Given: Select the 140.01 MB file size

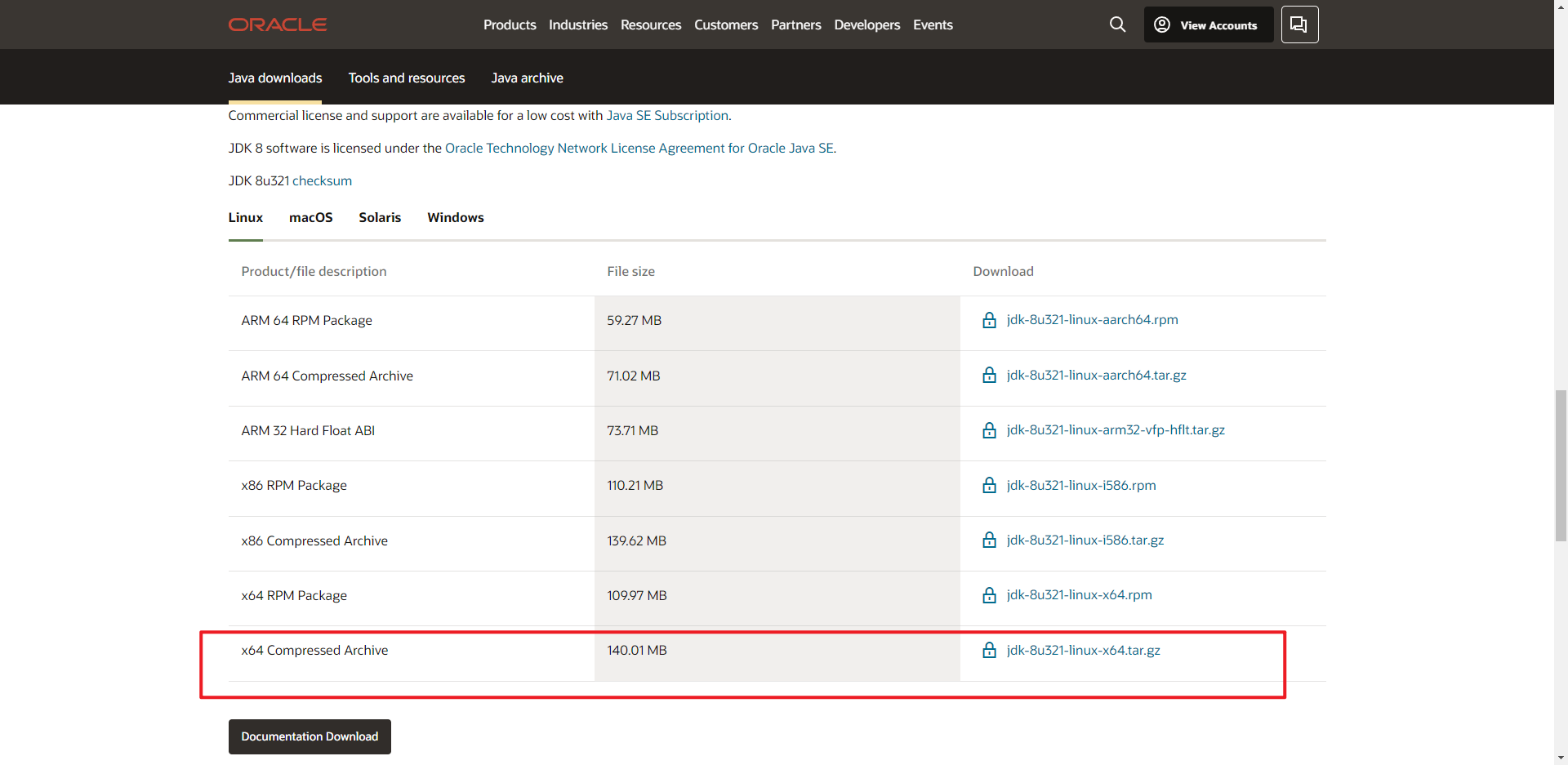Looking at the screenshot, I should click(x=636, y=650).
